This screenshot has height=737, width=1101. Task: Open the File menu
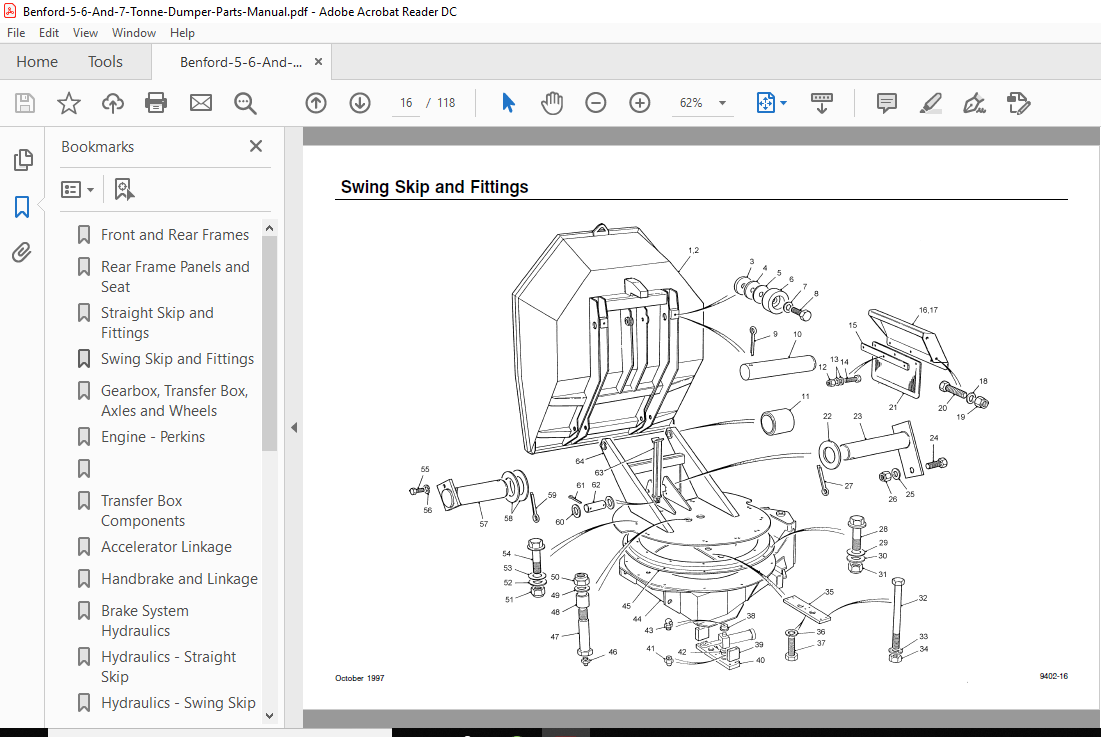tap(16, 33)
